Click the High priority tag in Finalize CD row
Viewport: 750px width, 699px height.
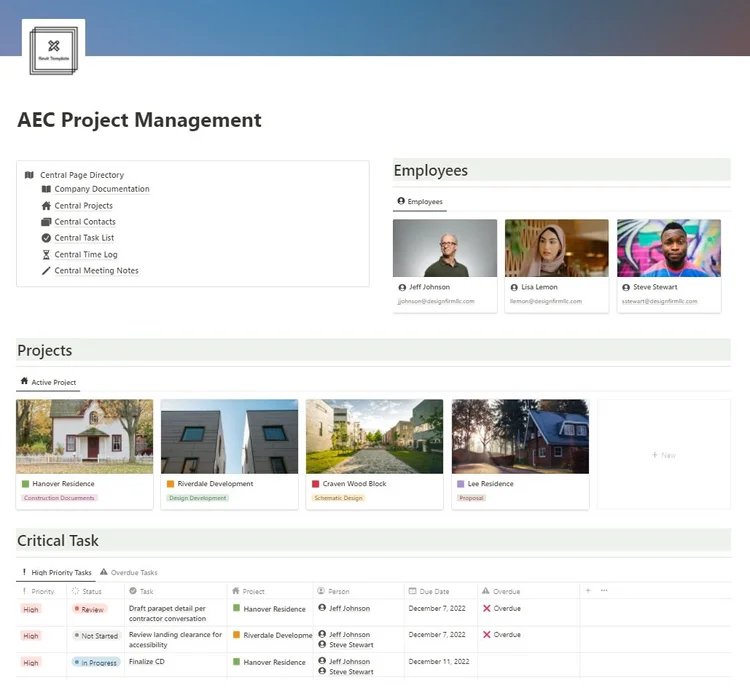click(31, 663)
